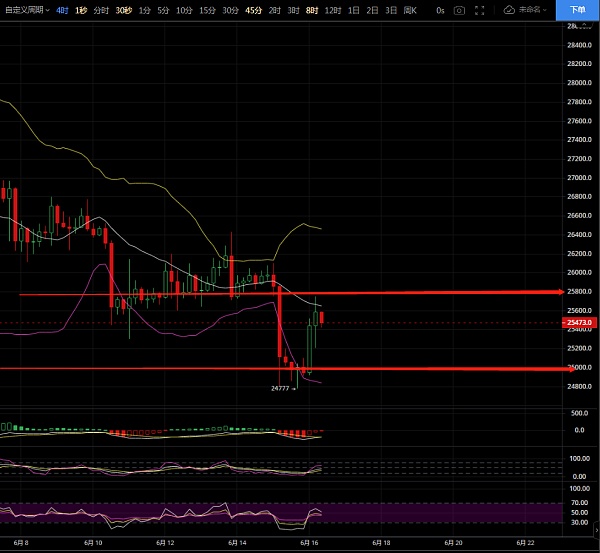Toggle fullscreen chart mode icon
Viewport: 600px width, 553px height.
tap(481, 10)
